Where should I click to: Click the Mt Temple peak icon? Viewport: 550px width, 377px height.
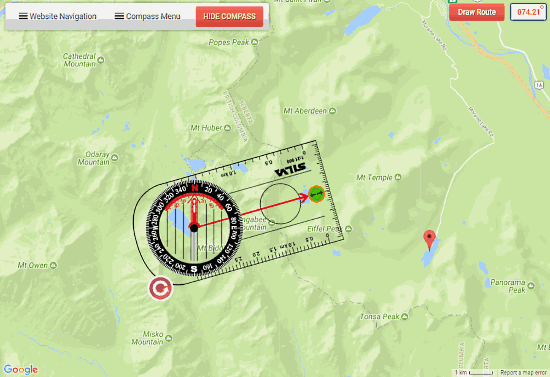pos(398,177)
